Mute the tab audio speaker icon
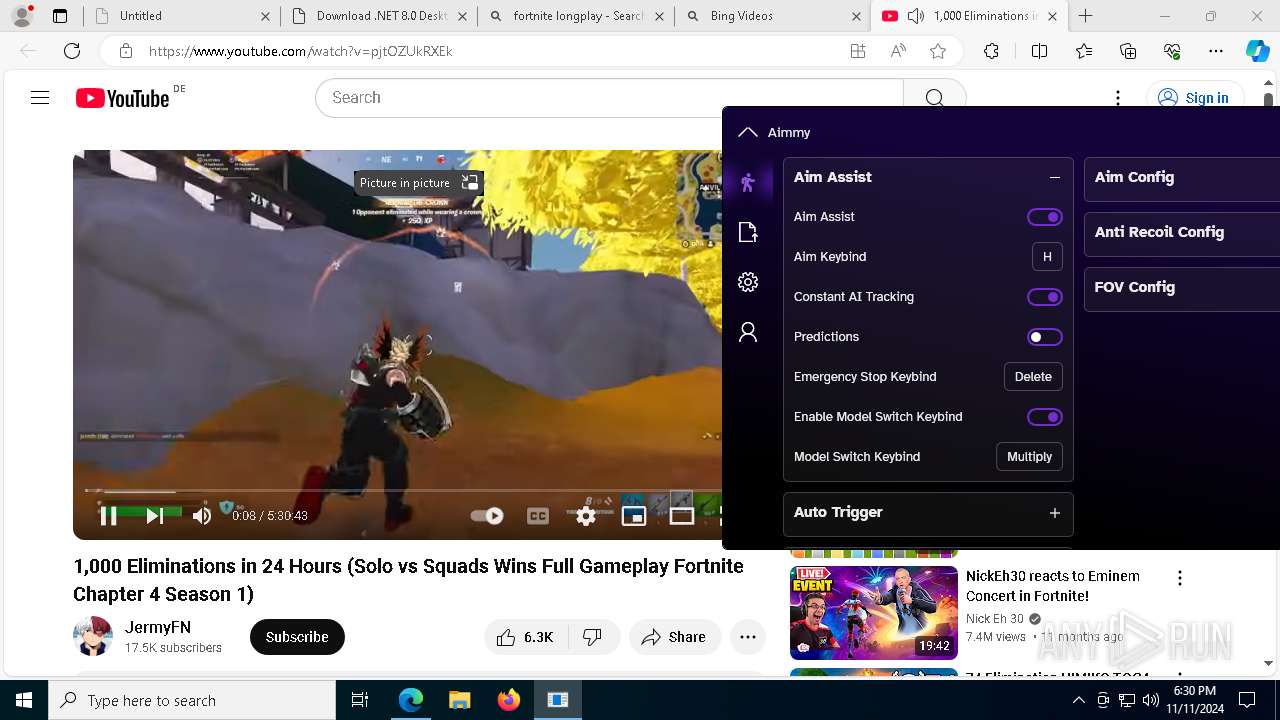 tap(916, 16)
